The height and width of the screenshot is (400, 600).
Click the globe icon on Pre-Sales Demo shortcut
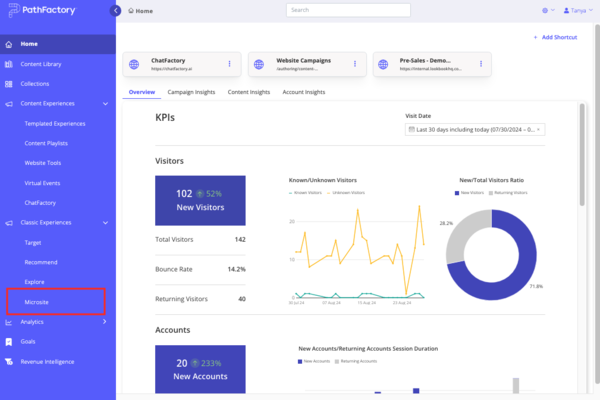[x=383, y=64]
